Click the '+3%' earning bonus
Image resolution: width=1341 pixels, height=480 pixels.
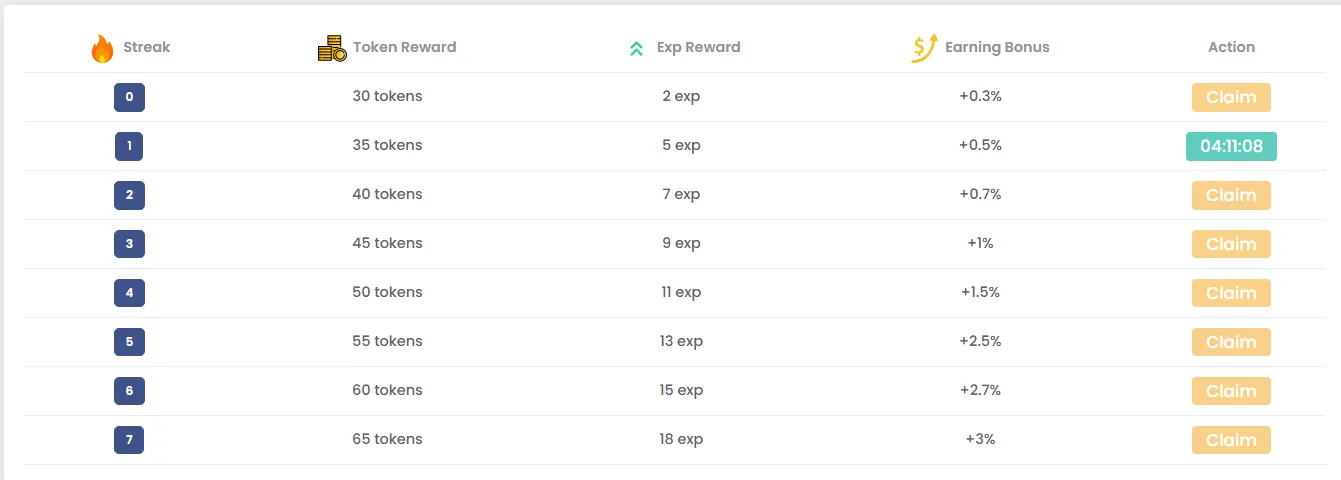coord(980,440)
